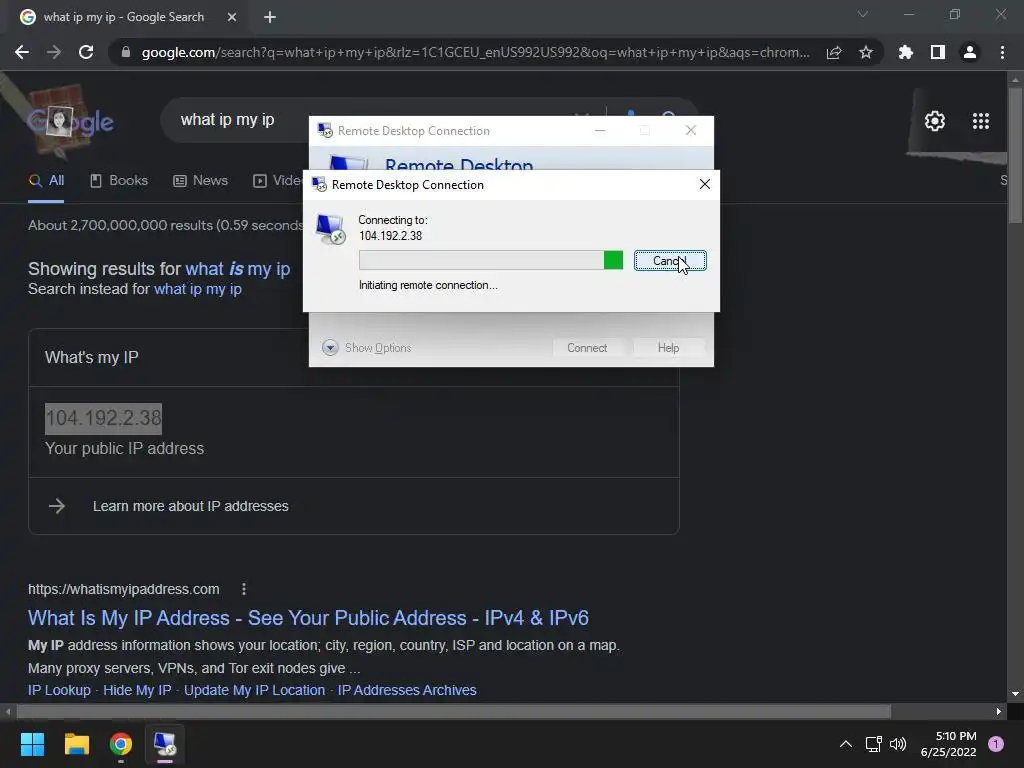Image resolution: width=1024 pixels, height=768 pixels.
Task: Switch to News results tab
Action: coord(200,181)
